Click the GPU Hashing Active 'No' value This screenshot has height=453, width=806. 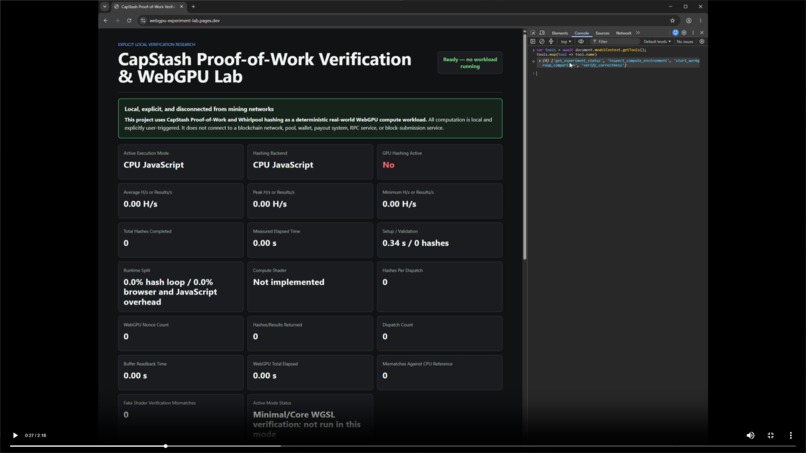pos(388,165)
